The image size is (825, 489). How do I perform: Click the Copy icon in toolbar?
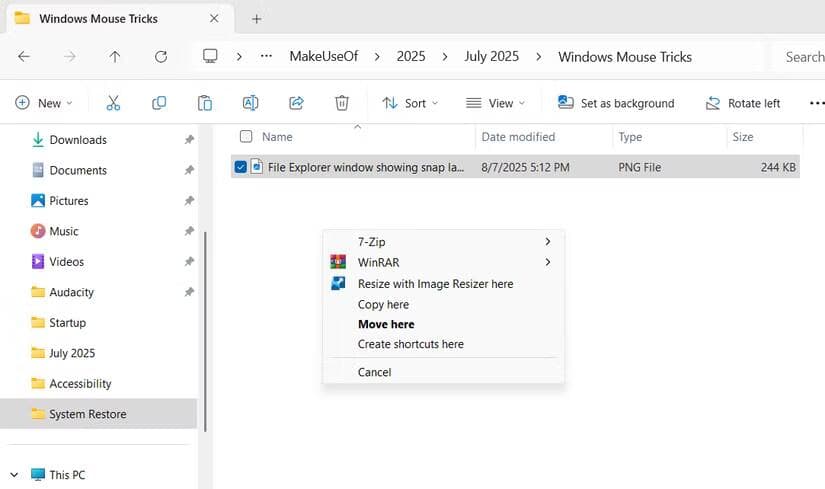(159, 103)
